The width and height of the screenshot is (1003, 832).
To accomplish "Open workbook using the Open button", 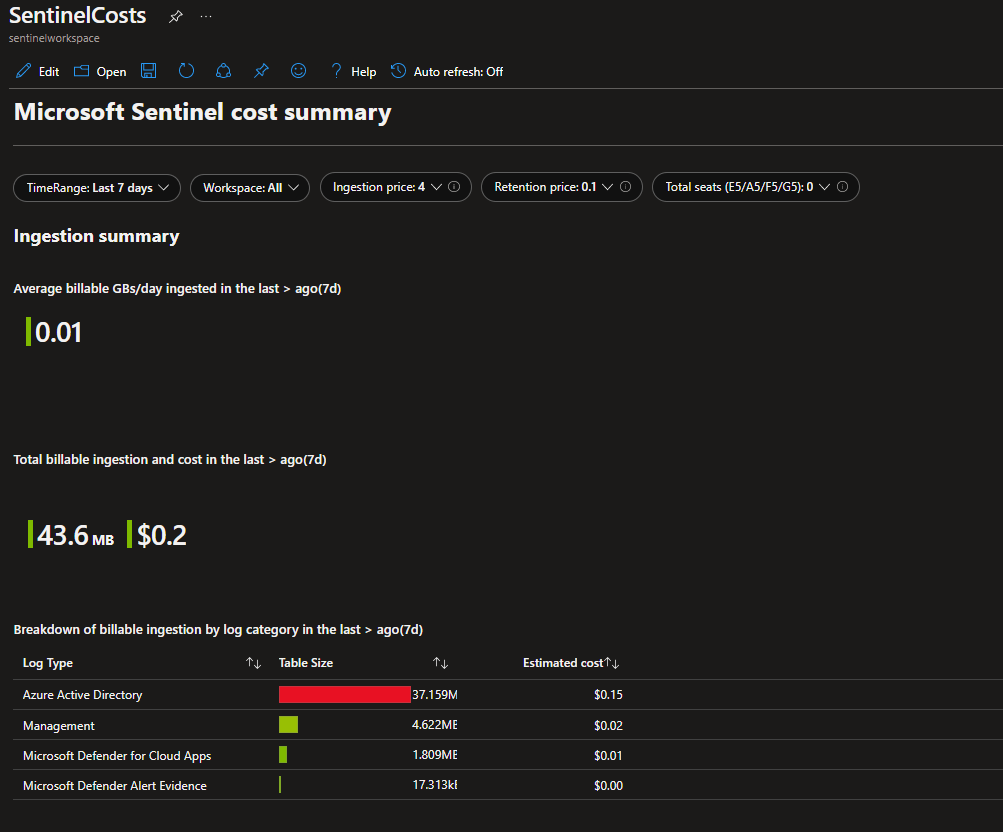I will tap(100, 72).
